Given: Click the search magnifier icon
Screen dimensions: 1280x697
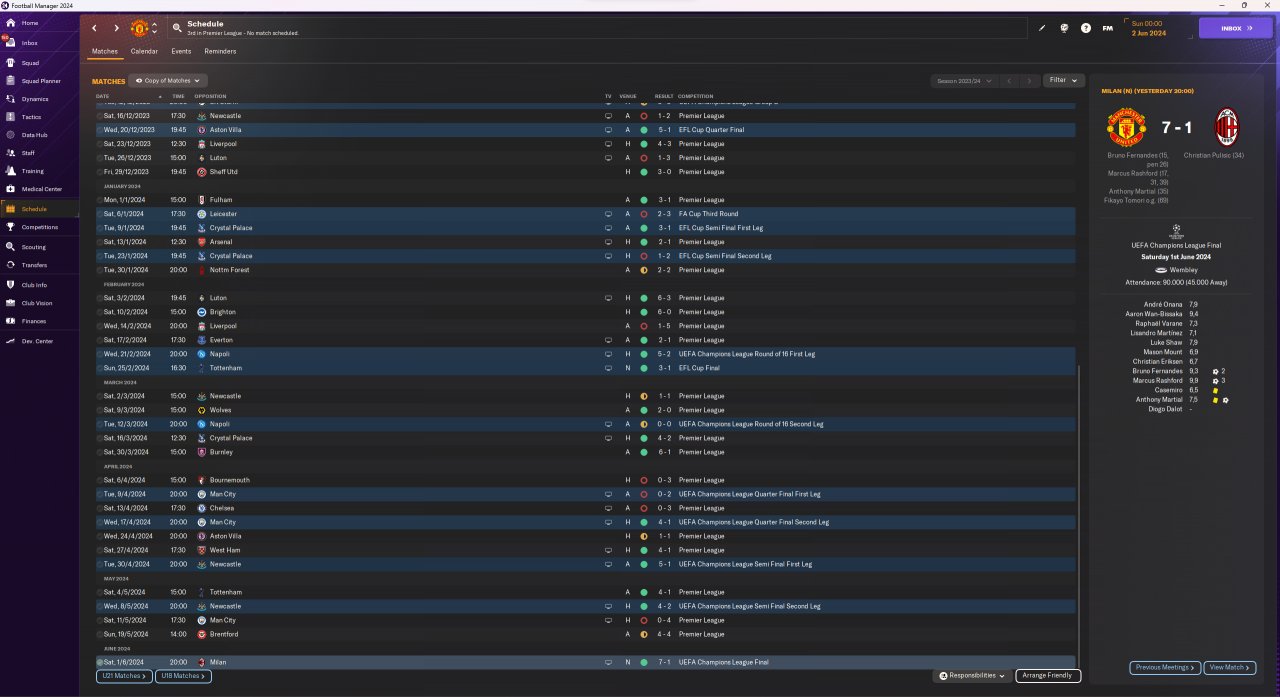Looking at the screenshot, I should 177,28.
